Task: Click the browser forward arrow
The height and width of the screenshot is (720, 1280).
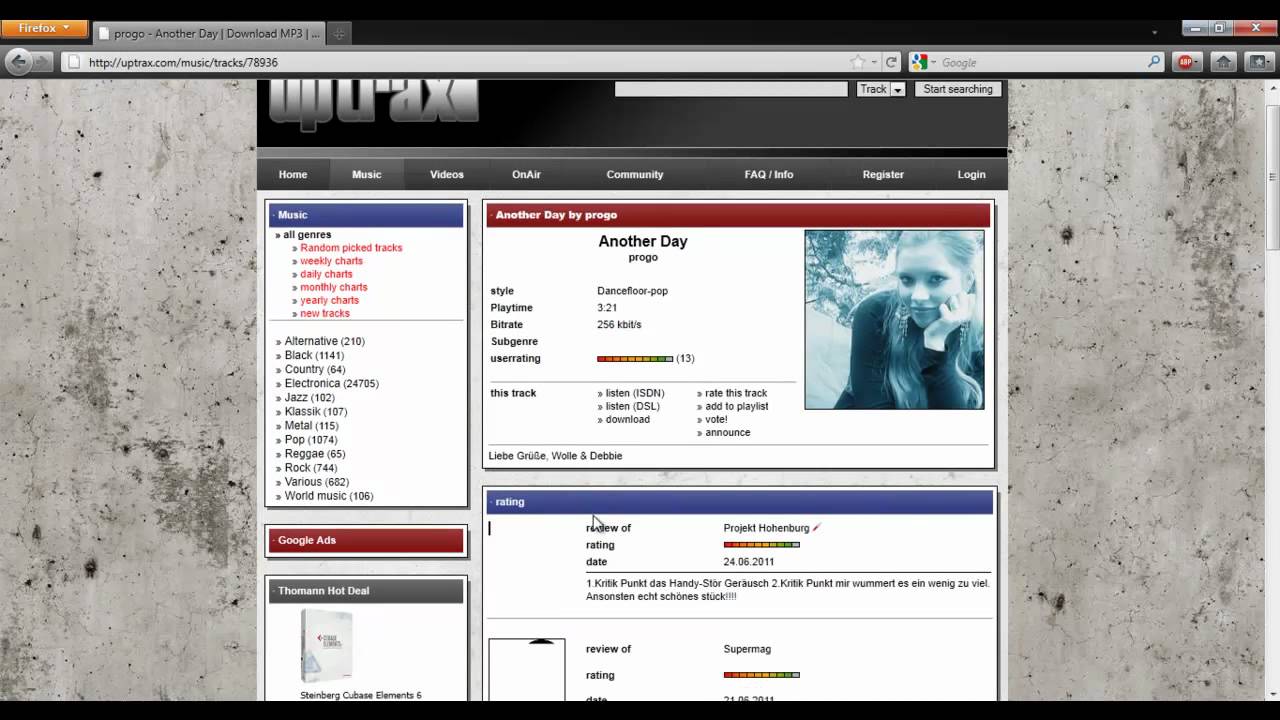Action: [x=43, y=62]
